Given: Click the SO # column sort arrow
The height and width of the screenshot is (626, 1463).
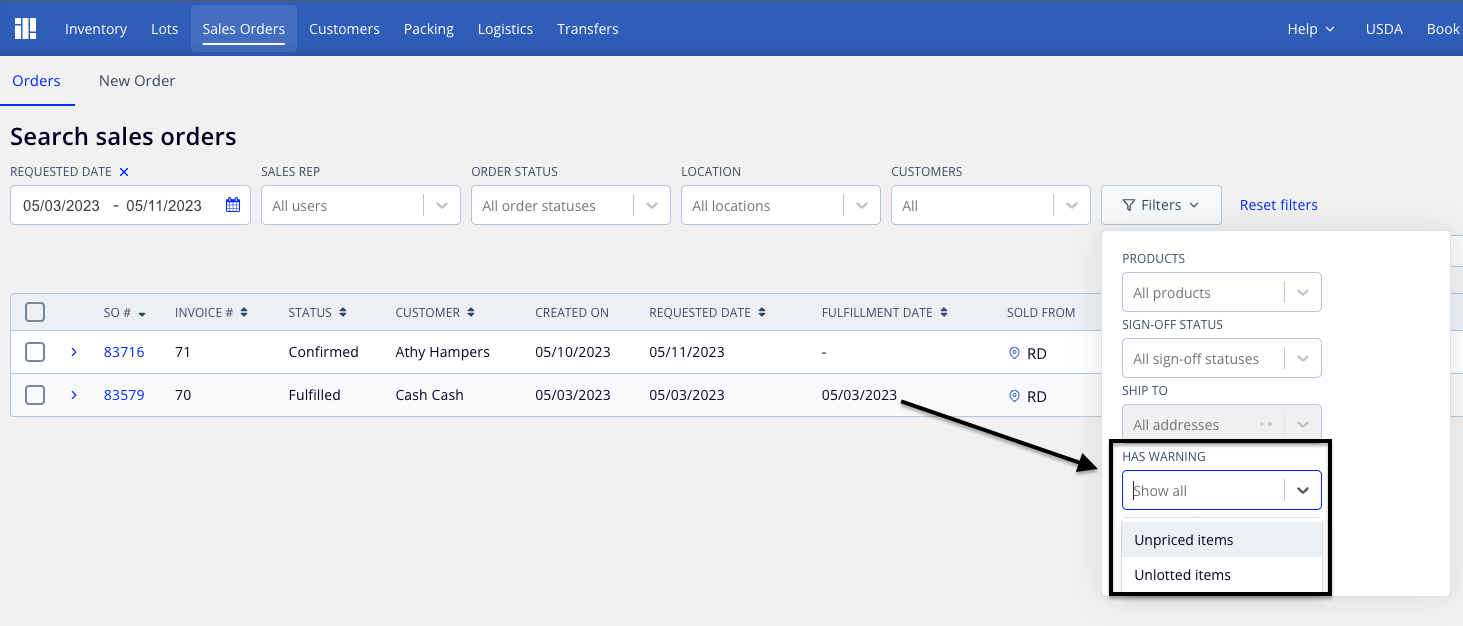Looking at the screenshot, I should [142, 313].
